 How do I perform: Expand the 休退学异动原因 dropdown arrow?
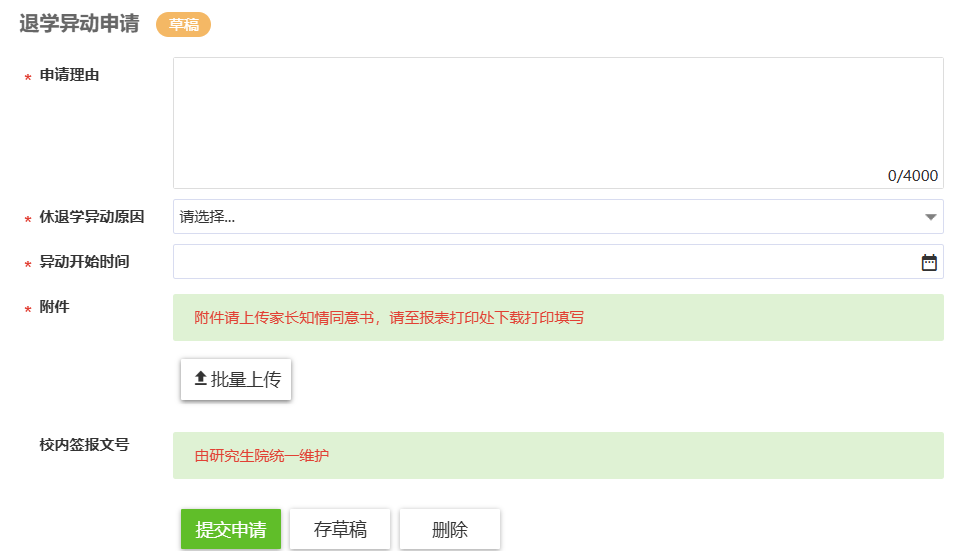tap(930, 217)
